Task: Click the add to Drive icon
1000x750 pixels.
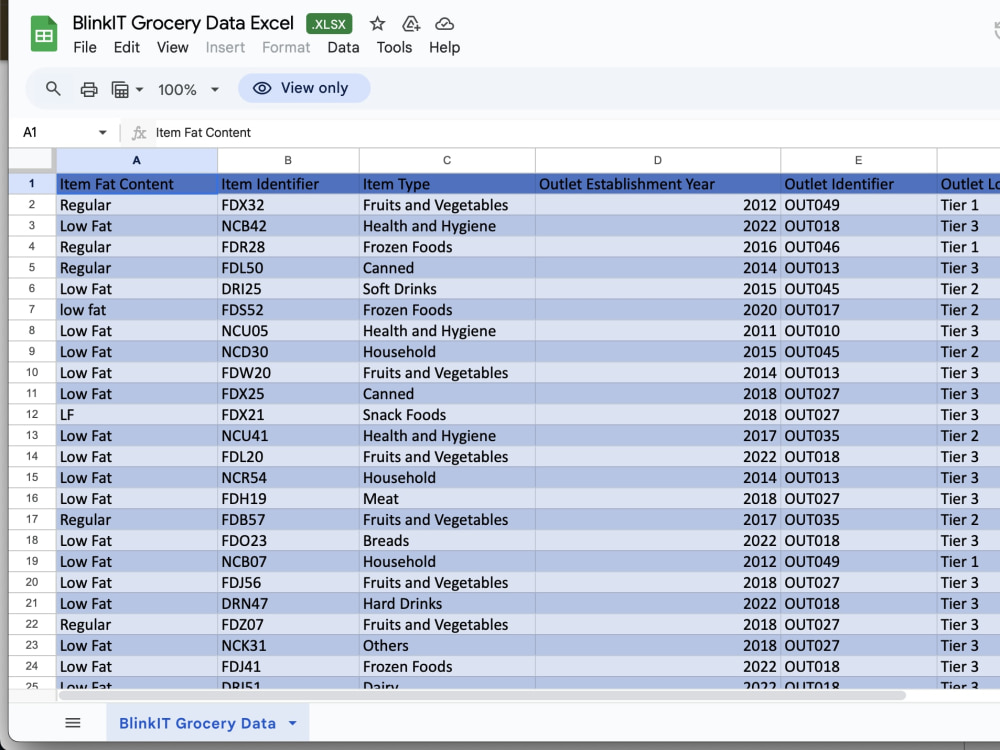Action: (x=411, y=24)
